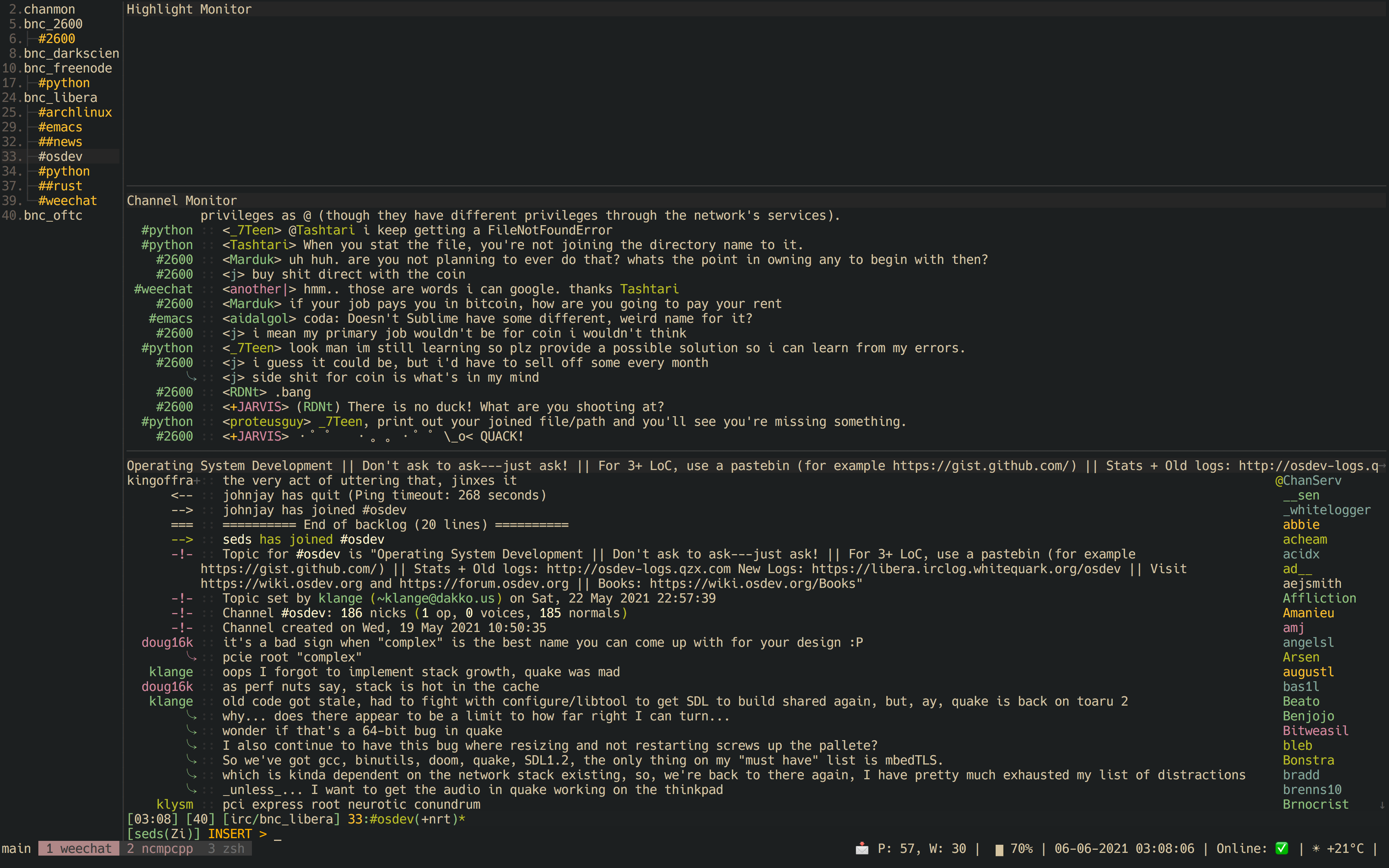Click the green Online checkmark
The height and width of the screenshot is (868, 1389).
(1282, 849)
